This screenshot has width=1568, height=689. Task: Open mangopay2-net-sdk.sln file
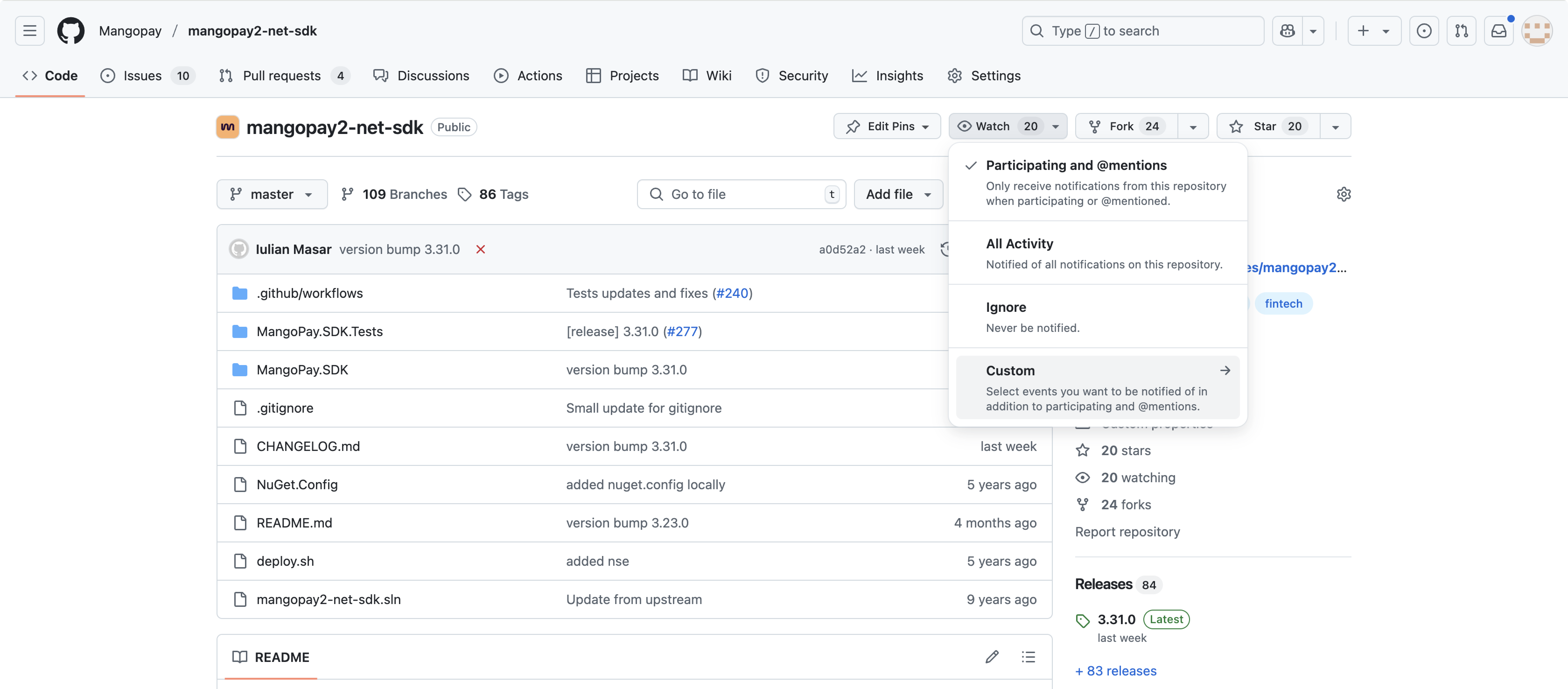click(329, 600)
